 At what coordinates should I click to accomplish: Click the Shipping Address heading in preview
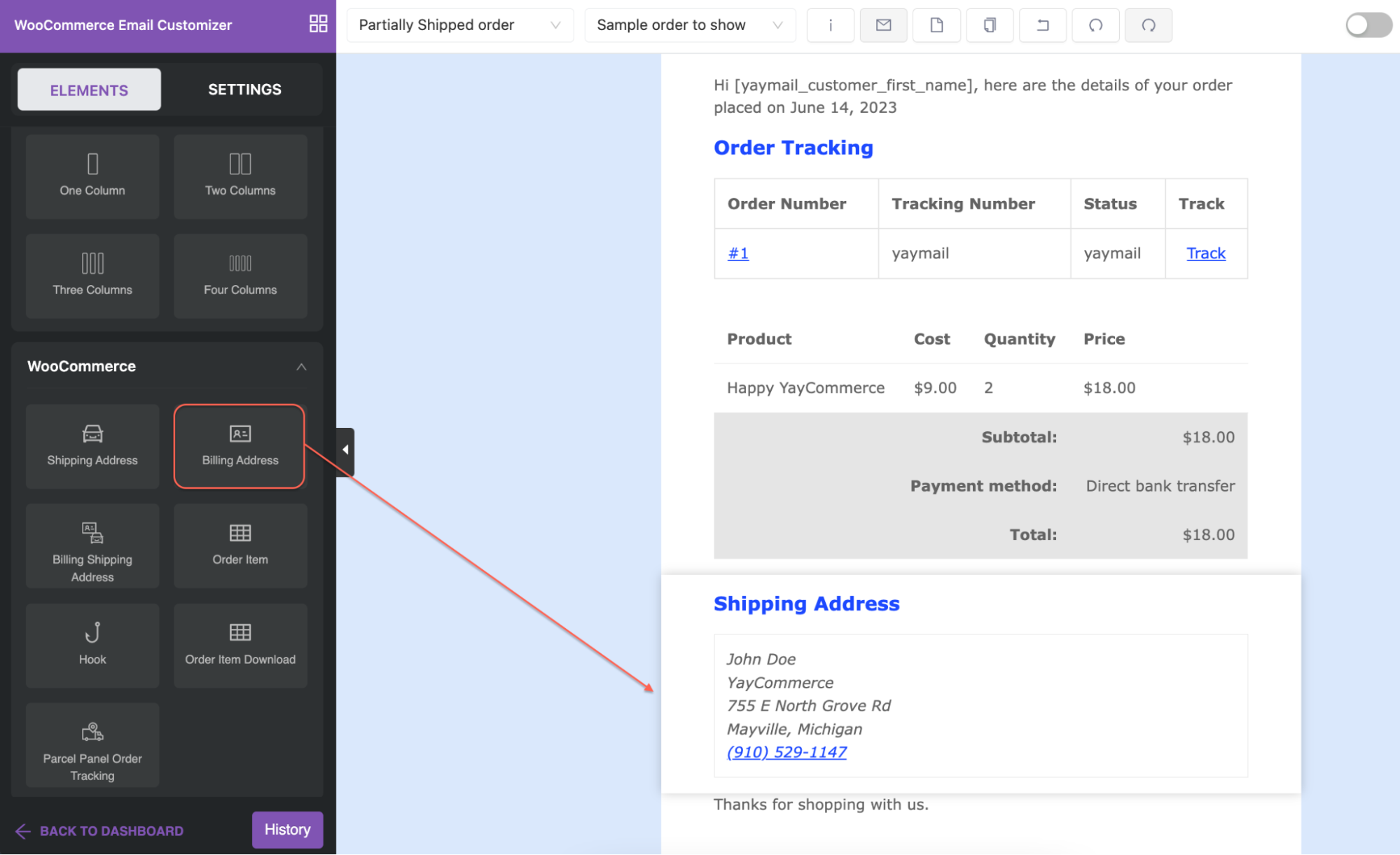(x=806, y=604)
